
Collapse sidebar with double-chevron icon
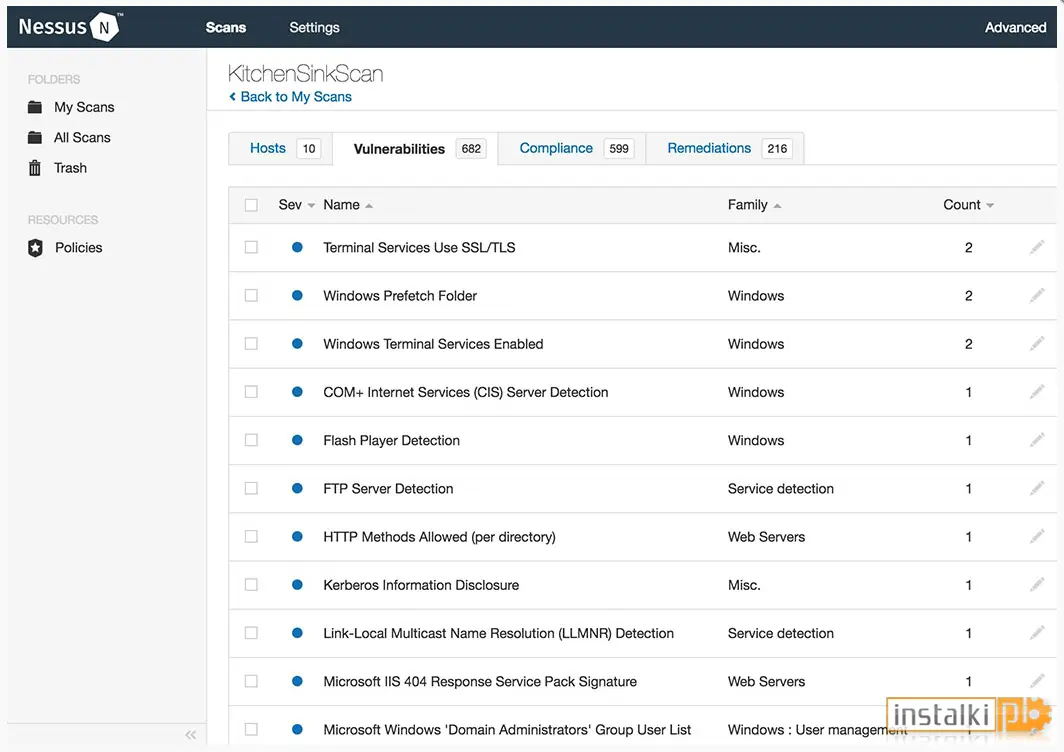pyautogui.click(x=191, y=735)
